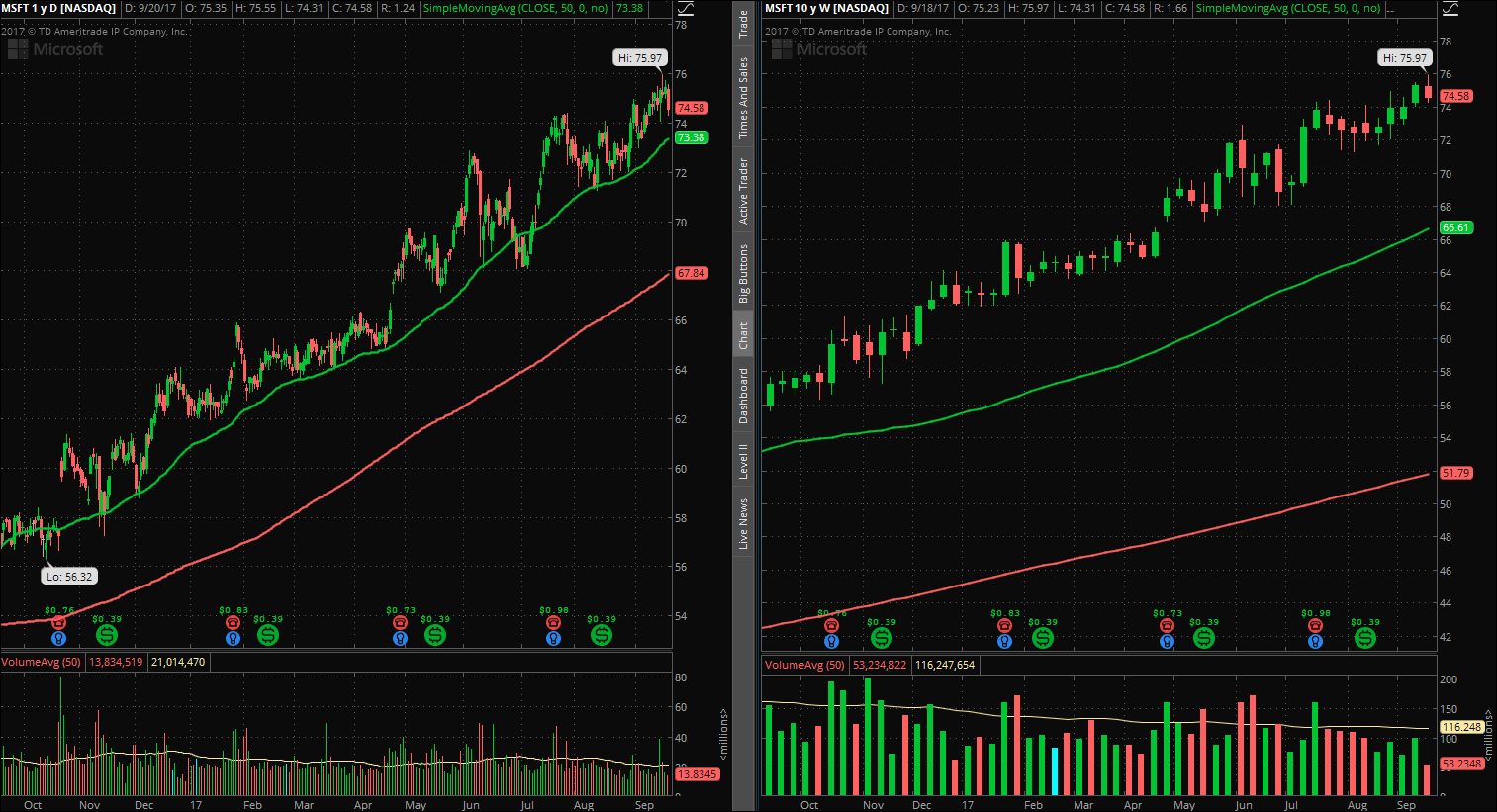1497x812 pixels.
Task: Open the $0.76 earnings phone icon on daily chart
Action: pyautogui.click(x=58, y=622)
